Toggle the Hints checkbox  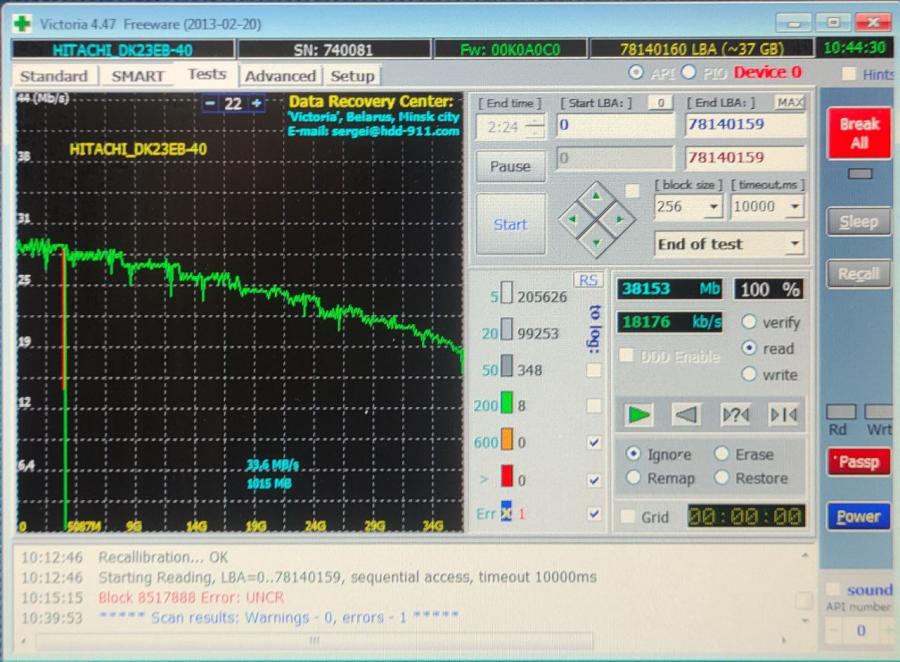pyautogui.click(x=848, y=74)
